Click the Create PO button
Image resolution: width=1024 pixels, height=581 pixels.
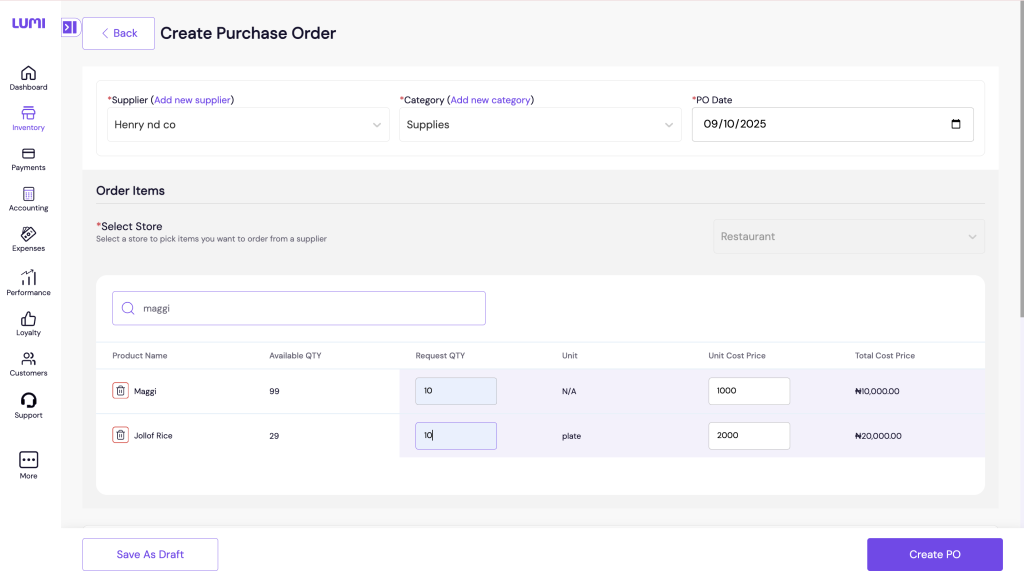934,554
